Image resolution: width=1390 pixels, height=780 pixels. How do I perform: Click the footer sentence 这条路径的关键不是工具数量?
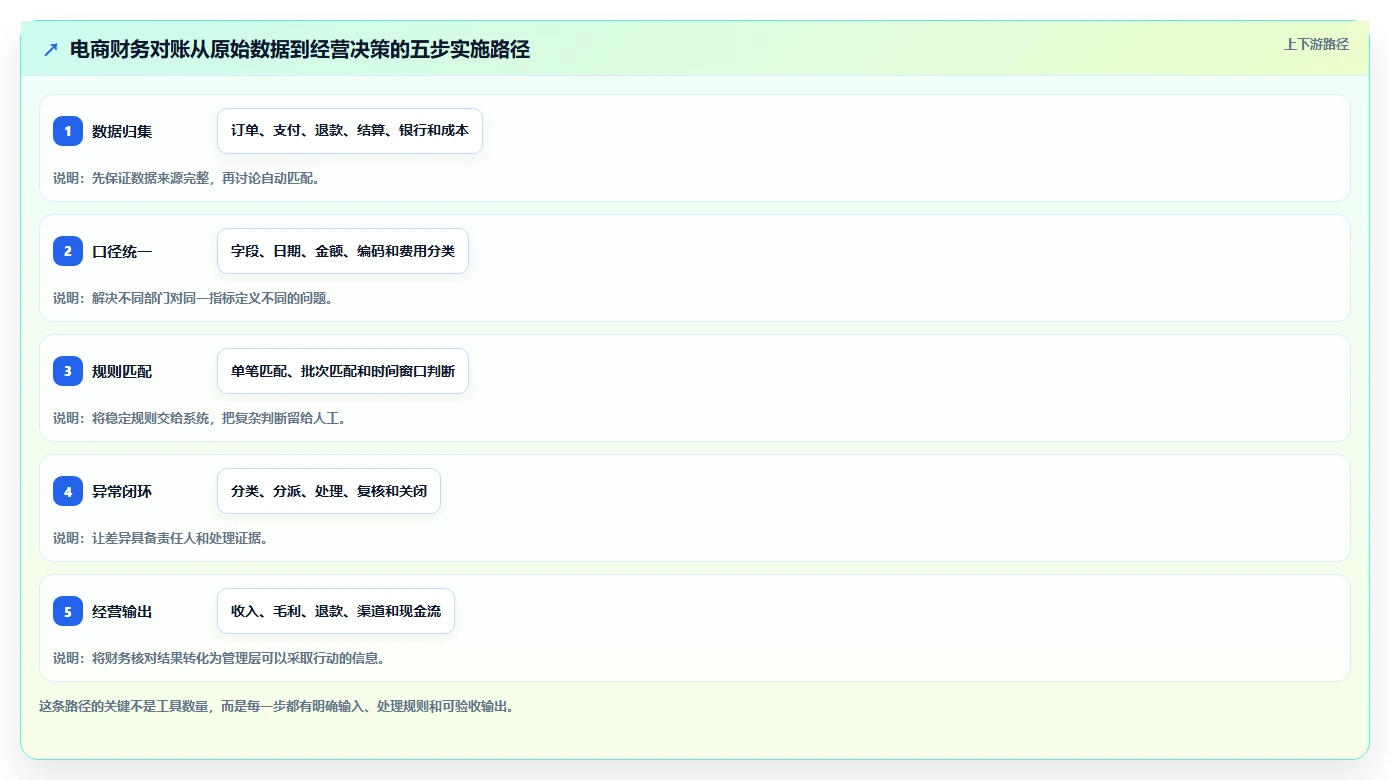(x=124, y=706)
